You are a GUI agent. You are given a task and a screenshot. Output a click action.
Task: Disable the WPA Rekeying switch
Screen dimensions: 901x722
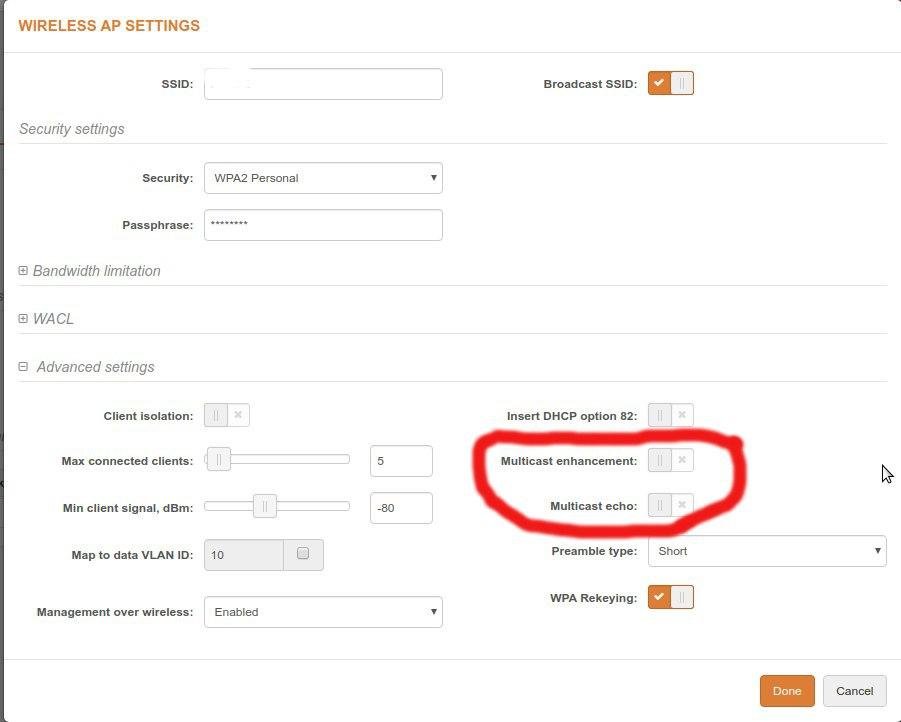click(670, 597)
